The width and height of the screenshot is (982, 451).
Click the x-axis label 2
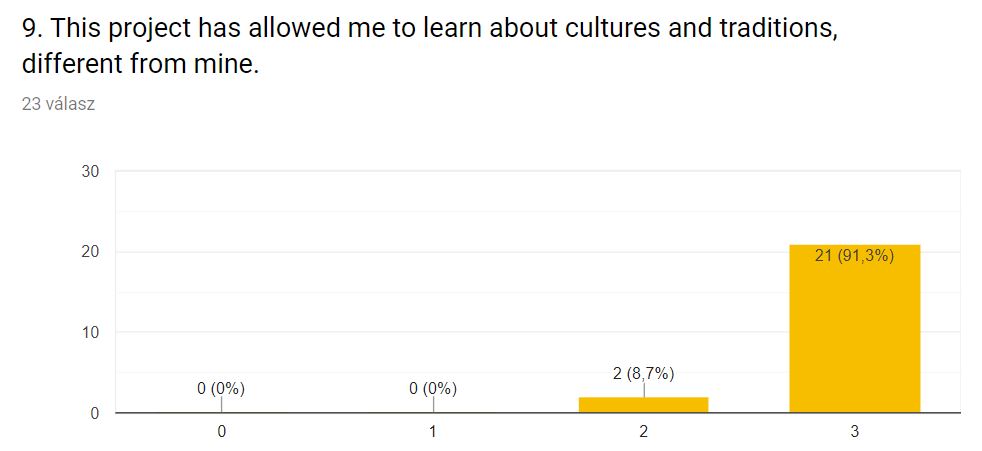643,432
